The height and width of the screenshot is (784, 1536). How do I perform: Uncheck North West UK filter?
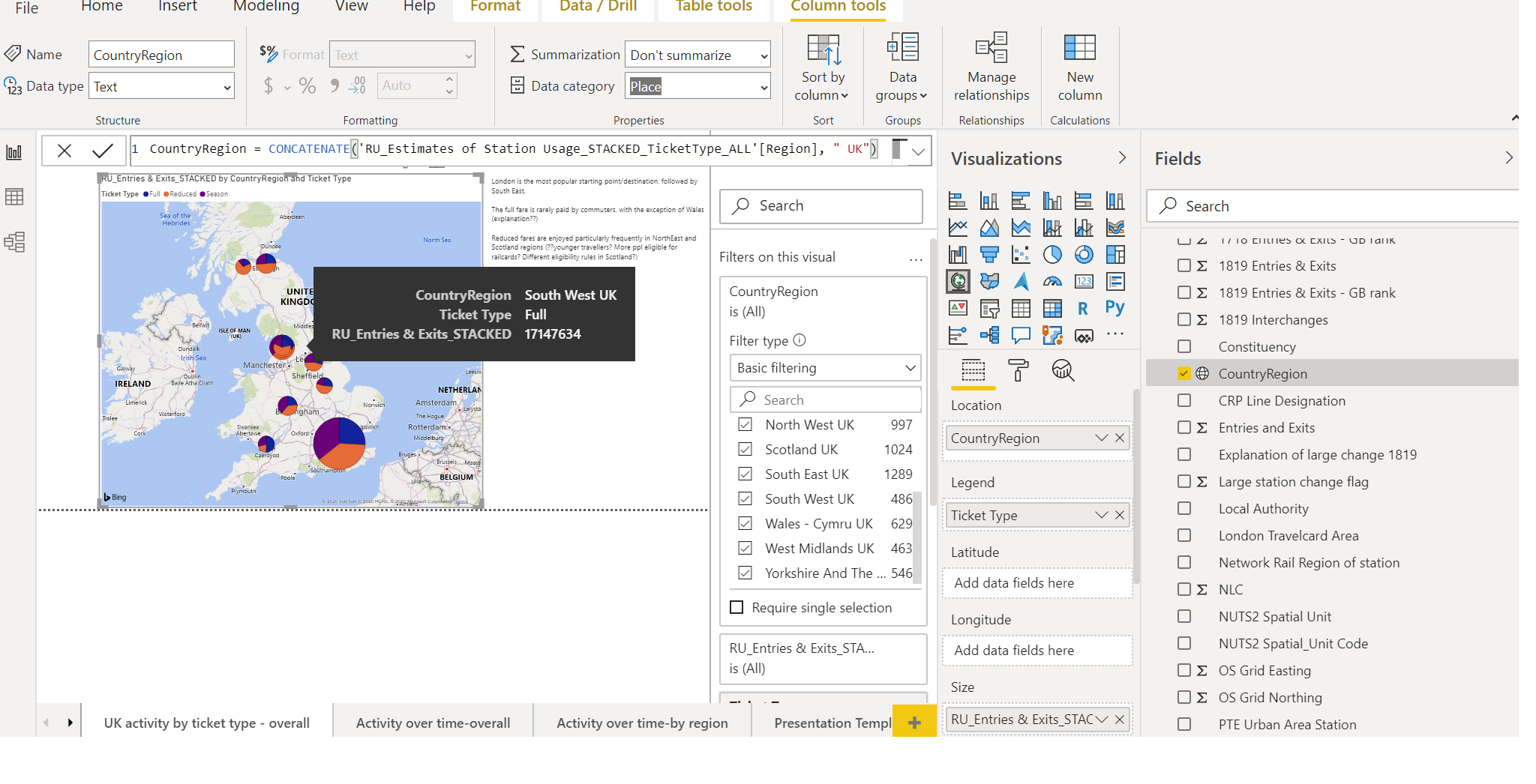(745, 425)
